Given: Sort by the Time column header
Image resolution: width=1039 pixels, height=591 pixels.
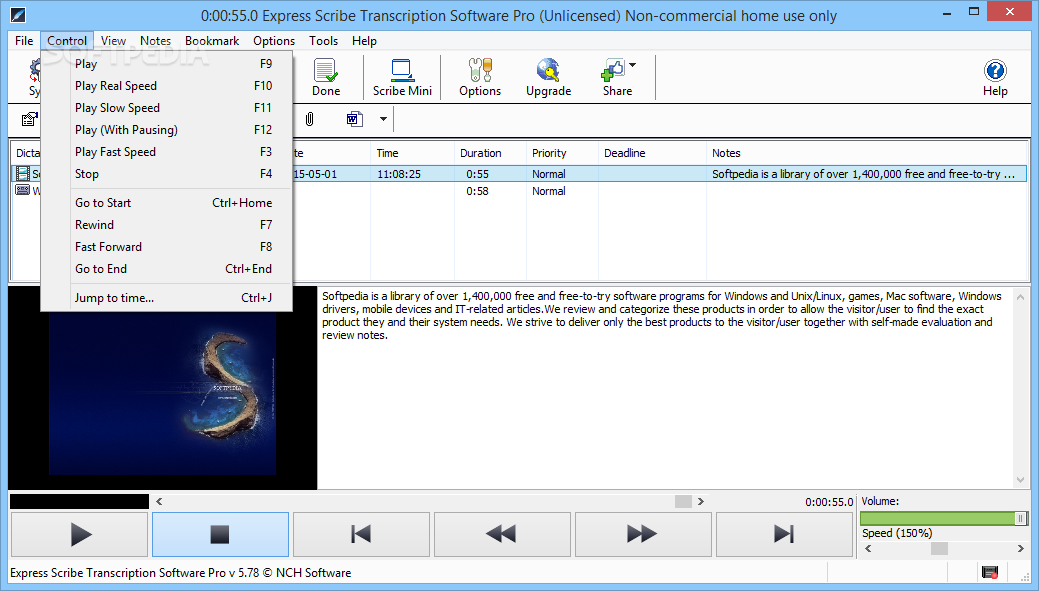Looking at the screenshot, I should [412, 153].
